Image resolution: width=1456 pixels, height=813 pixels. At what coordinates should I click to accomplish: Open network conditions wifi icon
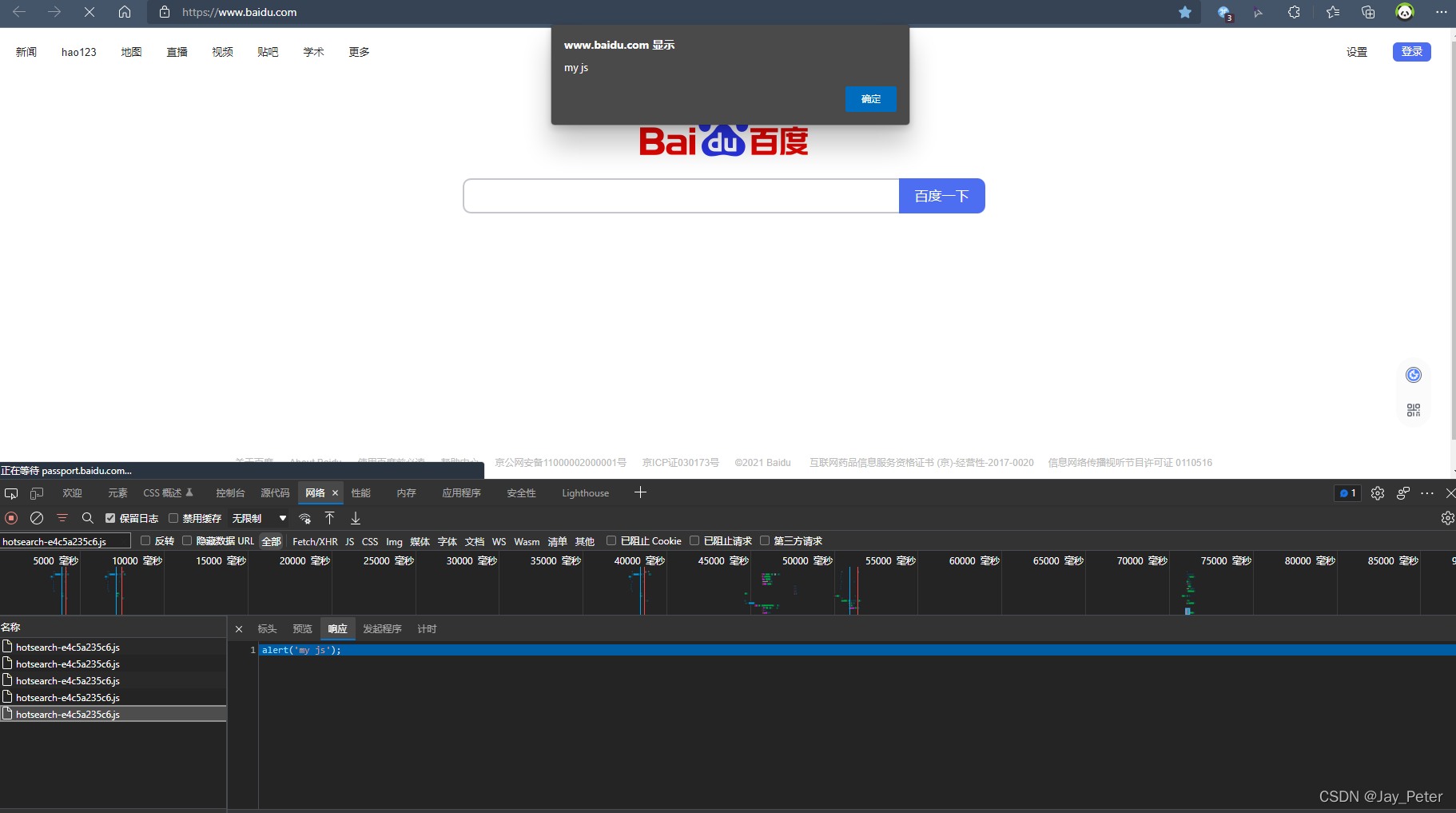(x=304, y=518)
